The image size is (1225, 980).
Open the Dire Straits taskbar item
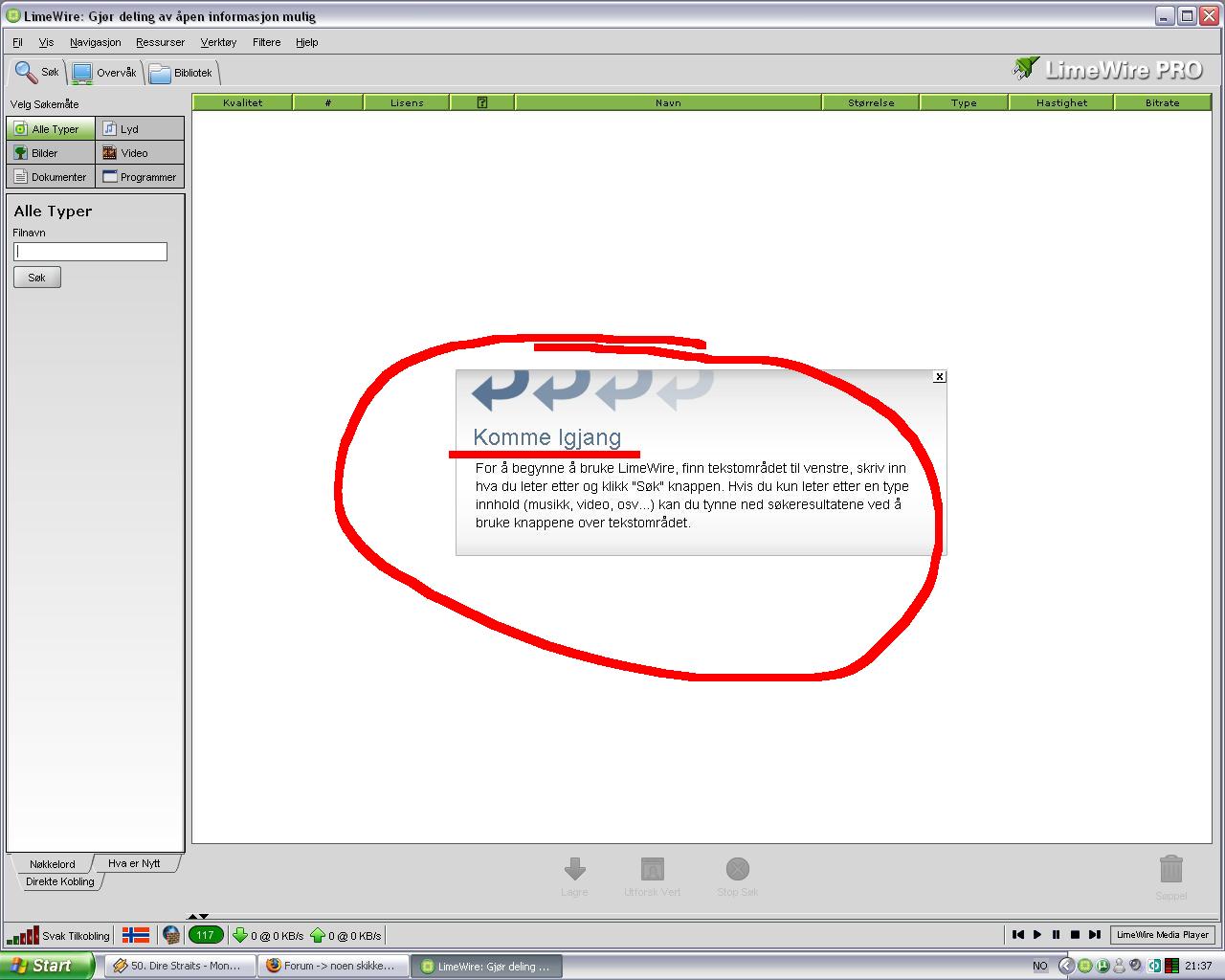tap(179, 966)
